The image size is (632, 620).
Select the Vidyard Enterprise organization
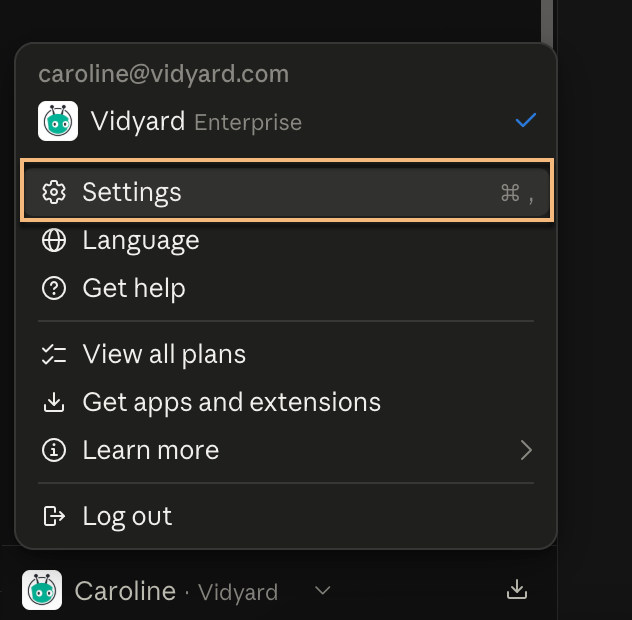coord(287,121)
